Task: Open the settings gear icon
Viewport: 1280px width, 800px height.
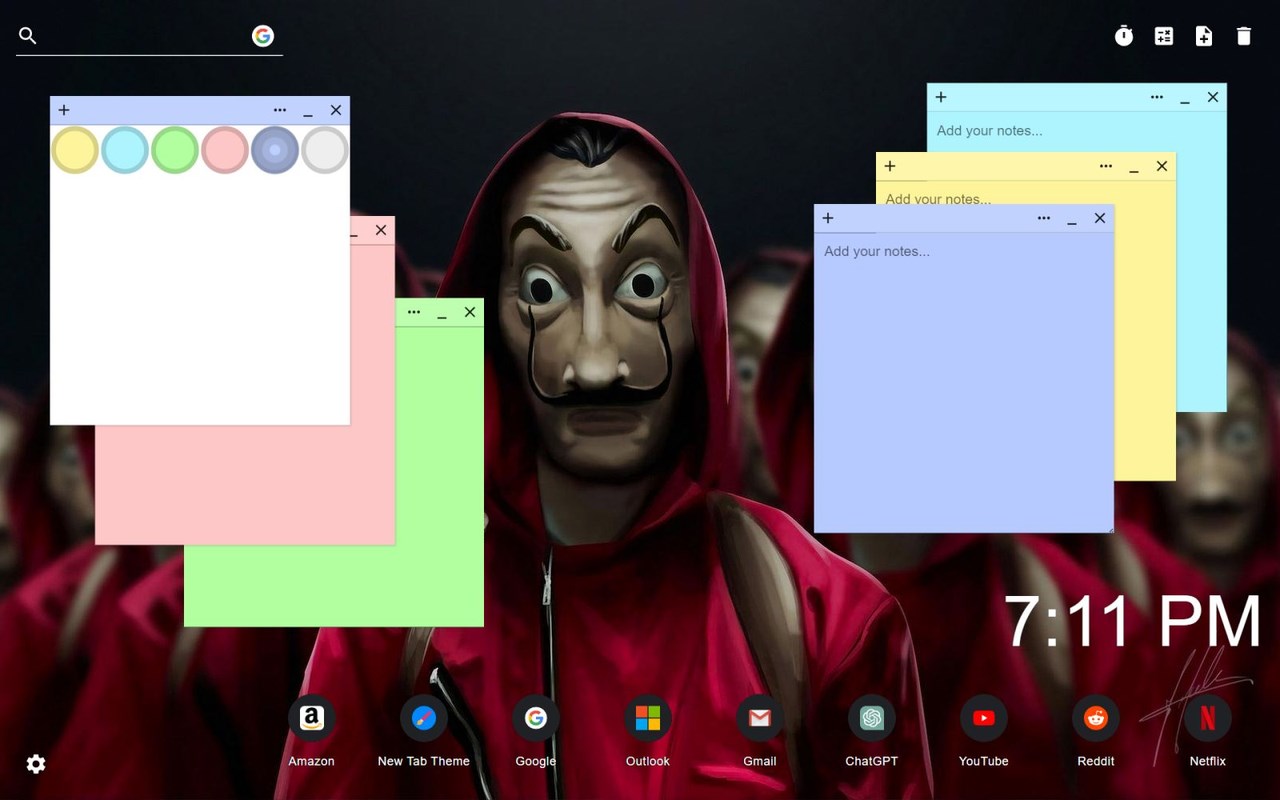Action: point(36,764)
